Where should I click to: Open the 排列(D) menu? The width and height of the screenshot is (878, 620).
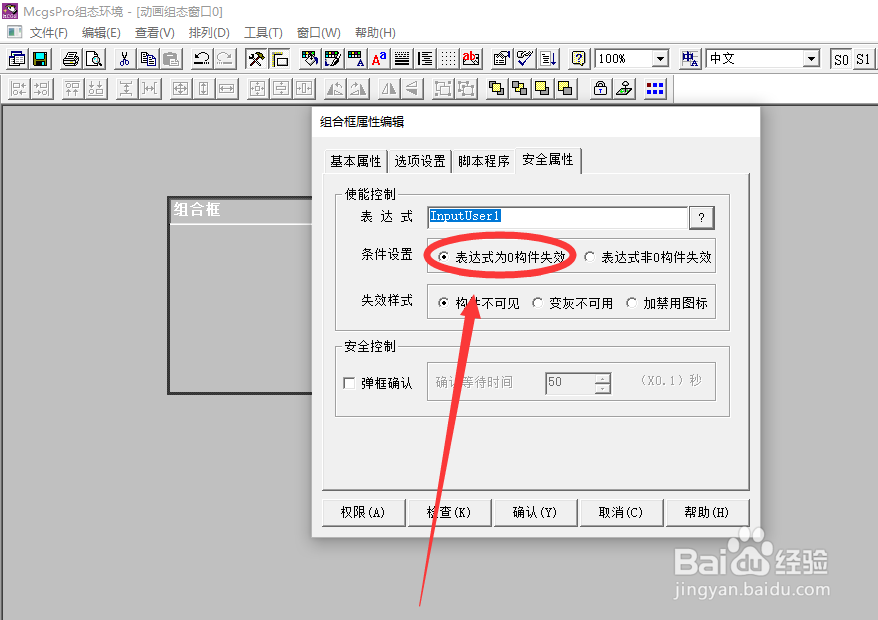(x=209, y=33)
